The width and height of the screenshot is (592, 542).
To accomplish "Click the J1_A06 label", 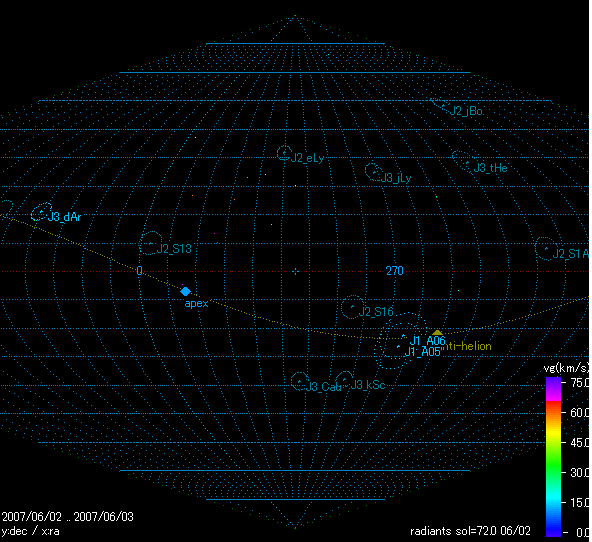I will point(427,340).
